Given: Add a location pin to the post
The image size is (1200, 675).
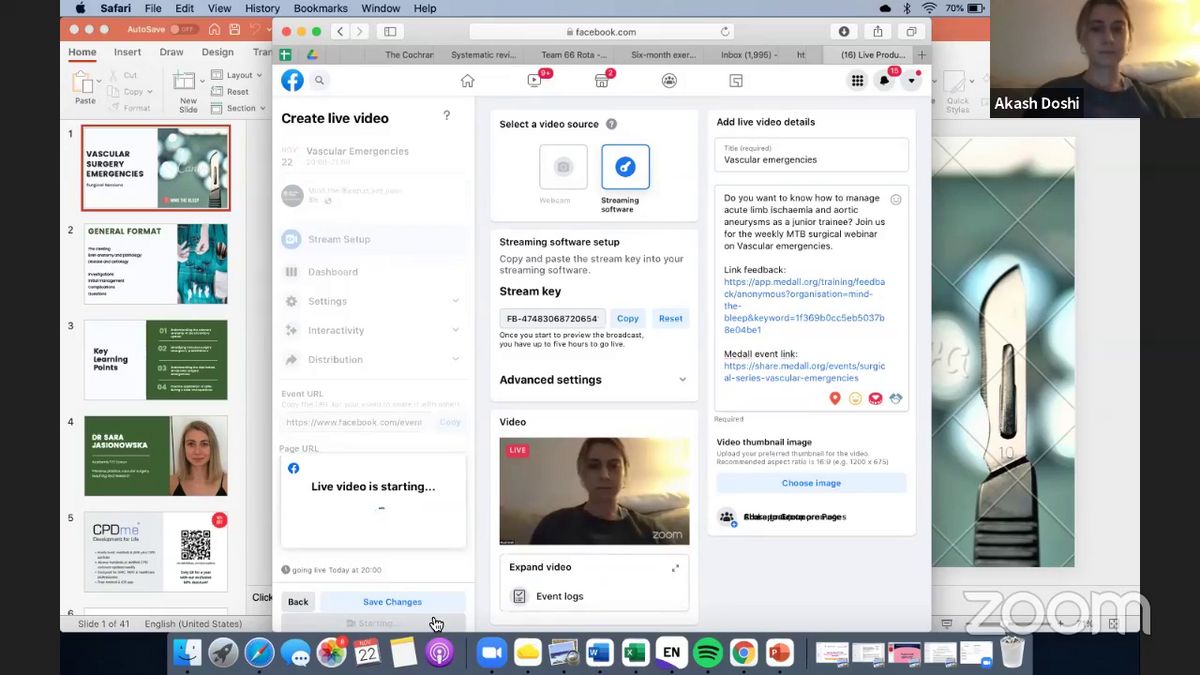Looking at the screenshot, I should point(835,398).
